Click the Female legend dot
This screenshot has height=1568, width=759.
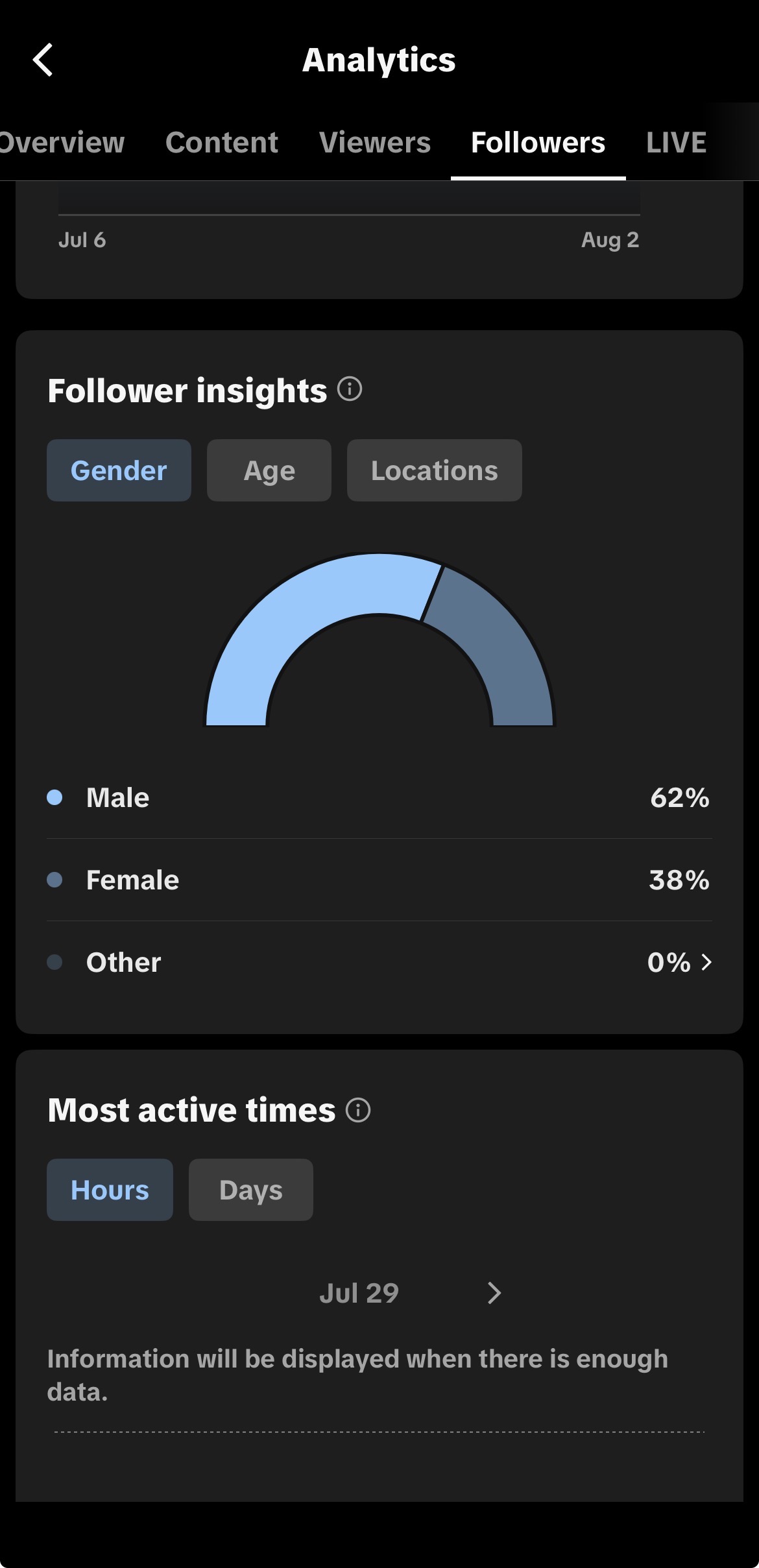[54, 880]
